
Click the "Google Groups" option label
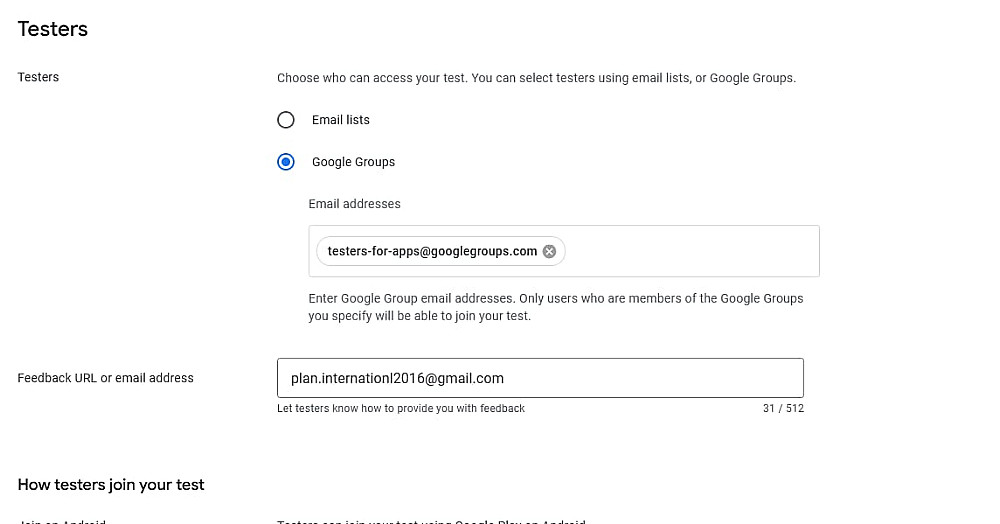coord(353,162)
